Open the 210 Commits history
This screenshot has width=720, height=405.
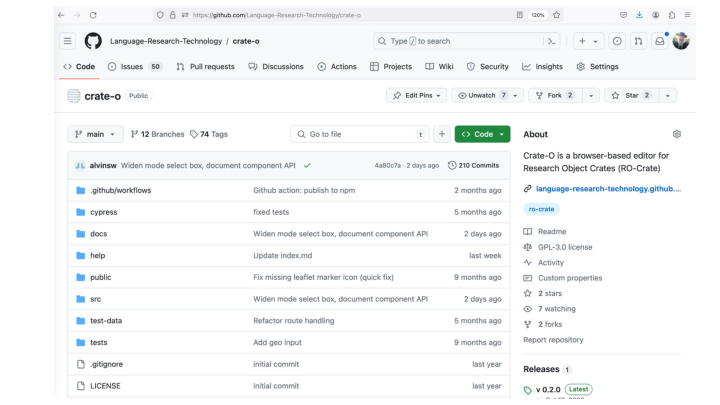(x=473, y=165)
